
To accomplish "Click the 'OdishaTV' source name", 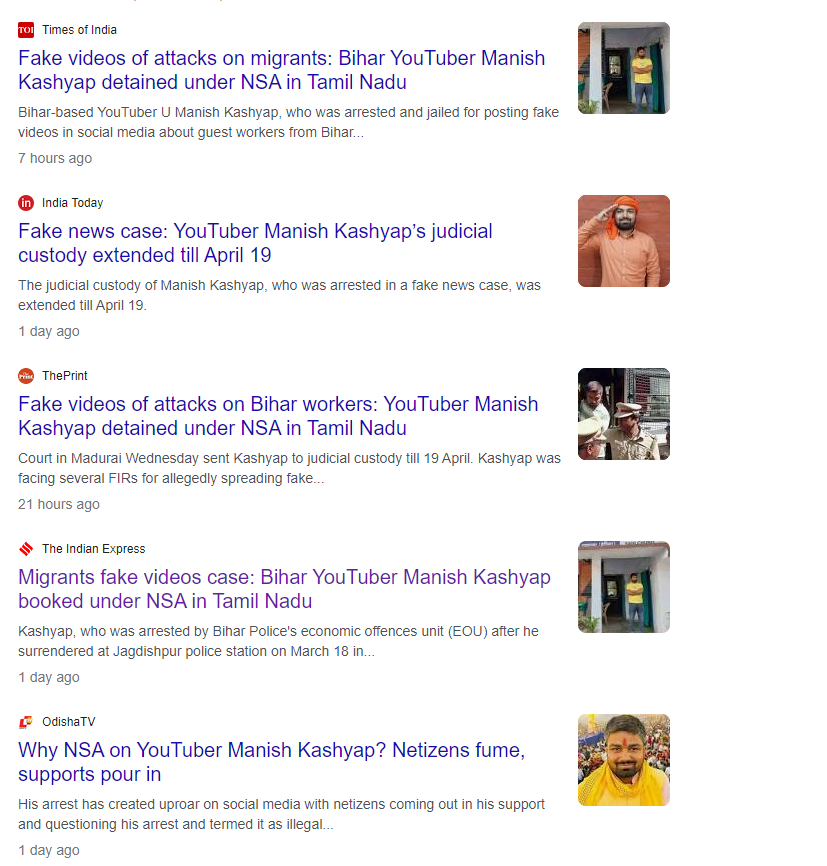I will point(69,721).
